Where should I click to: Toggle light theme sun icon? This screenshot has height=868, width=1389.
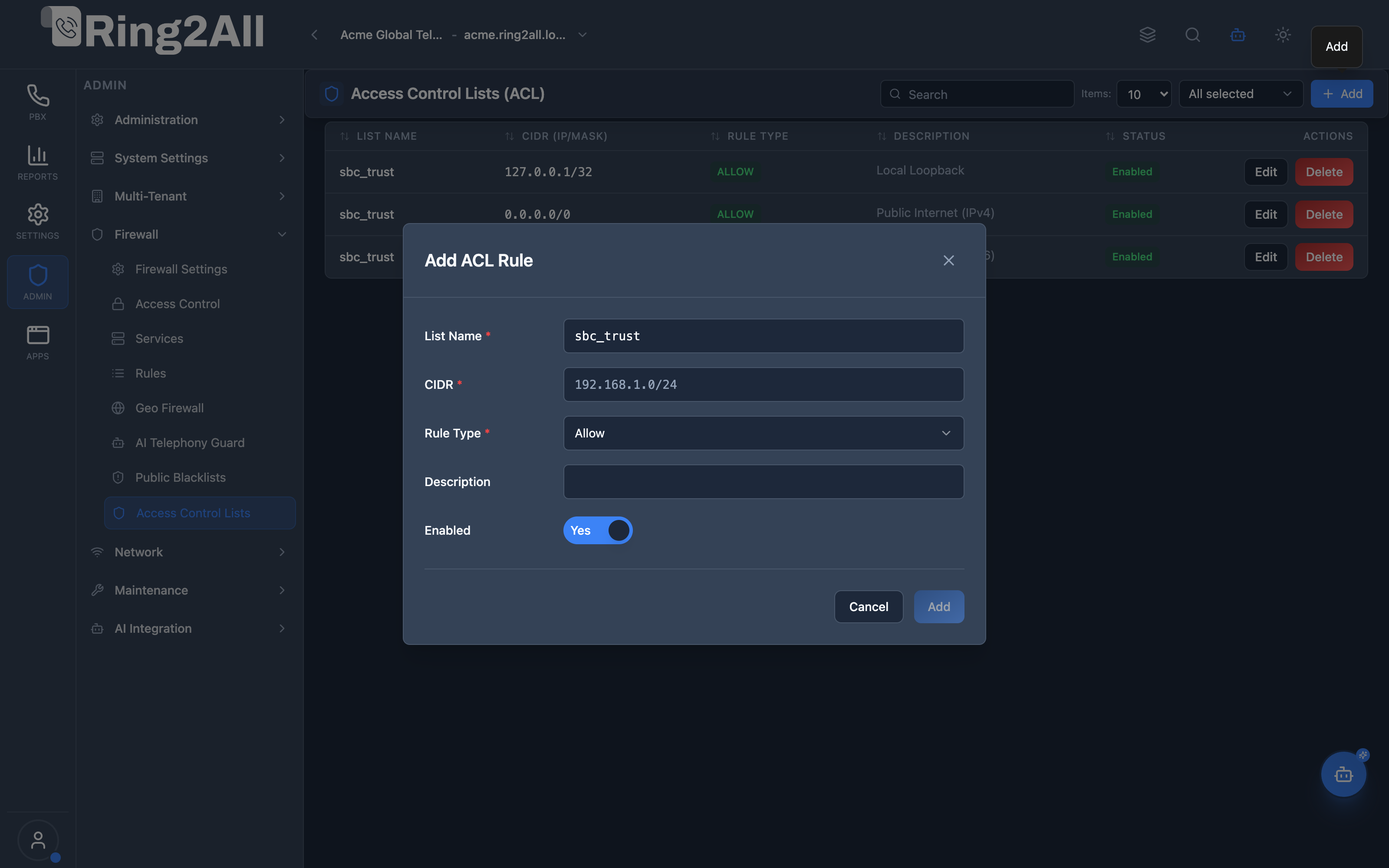coord(1283,35)
